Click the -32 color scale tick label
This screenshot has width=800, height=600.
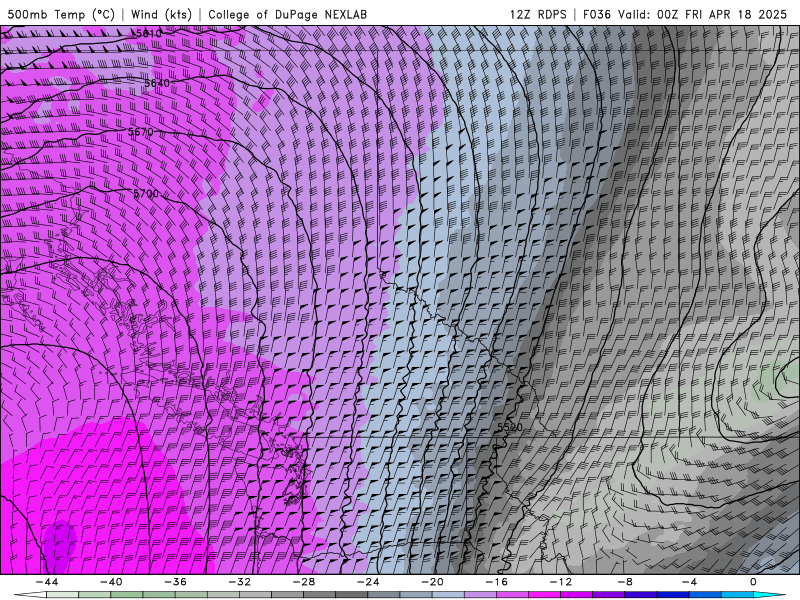240,582
